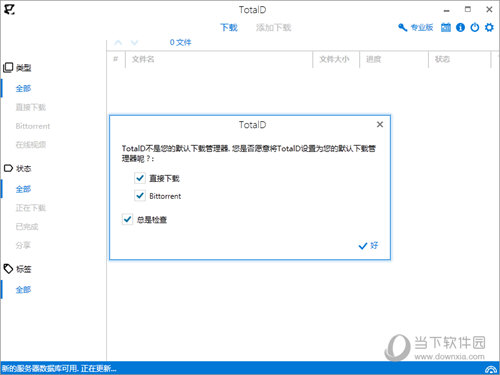Click the 类型 section icon

click(x=8, y=68)
